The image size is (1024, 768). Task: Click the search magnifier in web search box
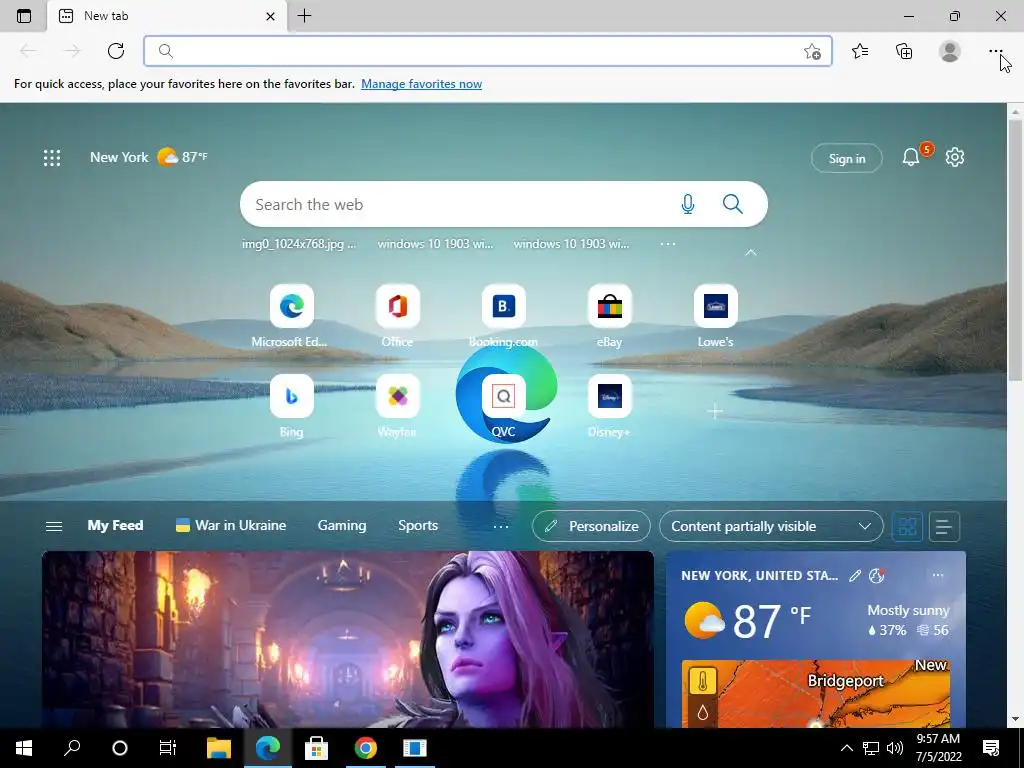click(x=733, y=204)
